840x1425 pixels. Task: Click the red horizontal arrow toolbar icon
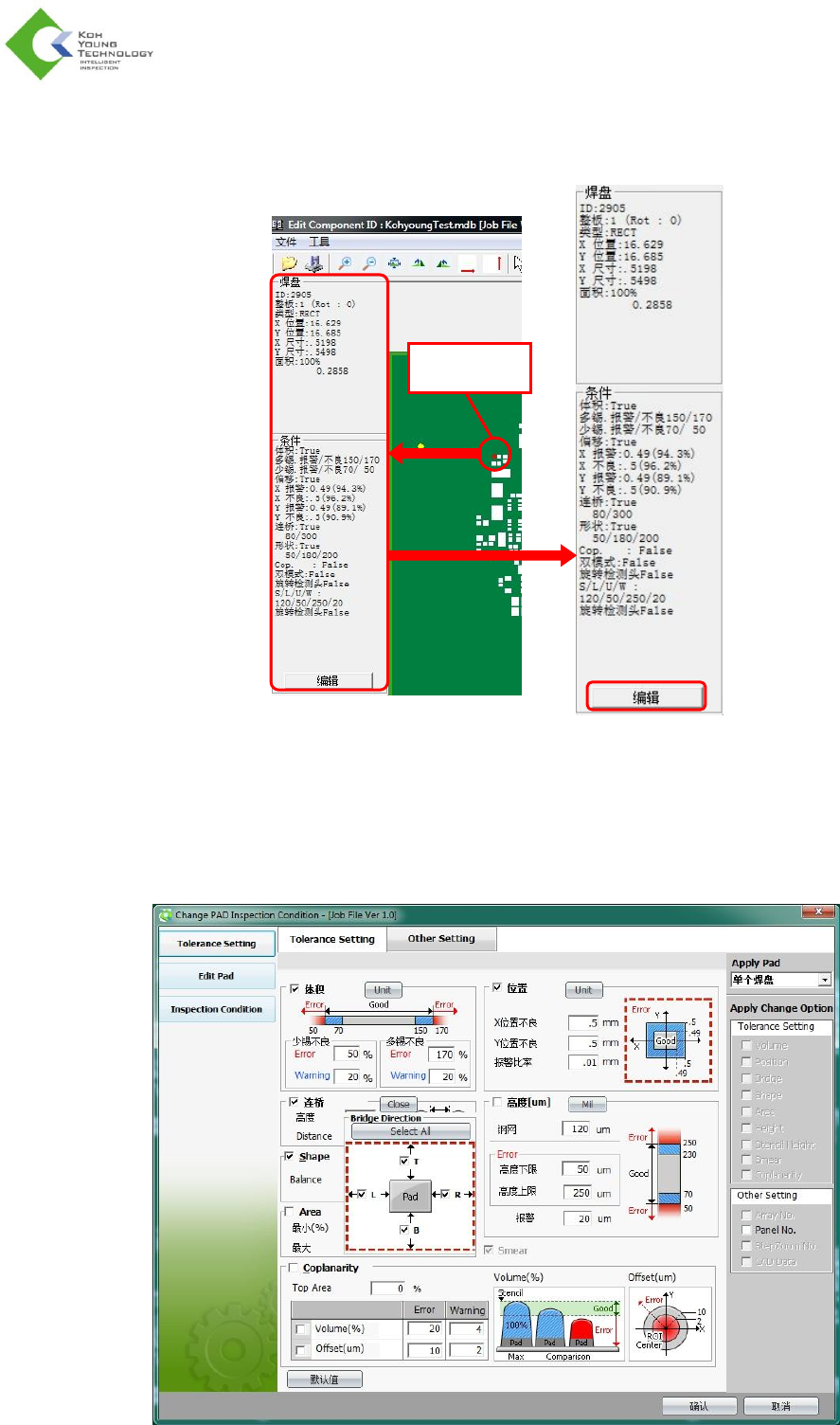coord(468,264)
